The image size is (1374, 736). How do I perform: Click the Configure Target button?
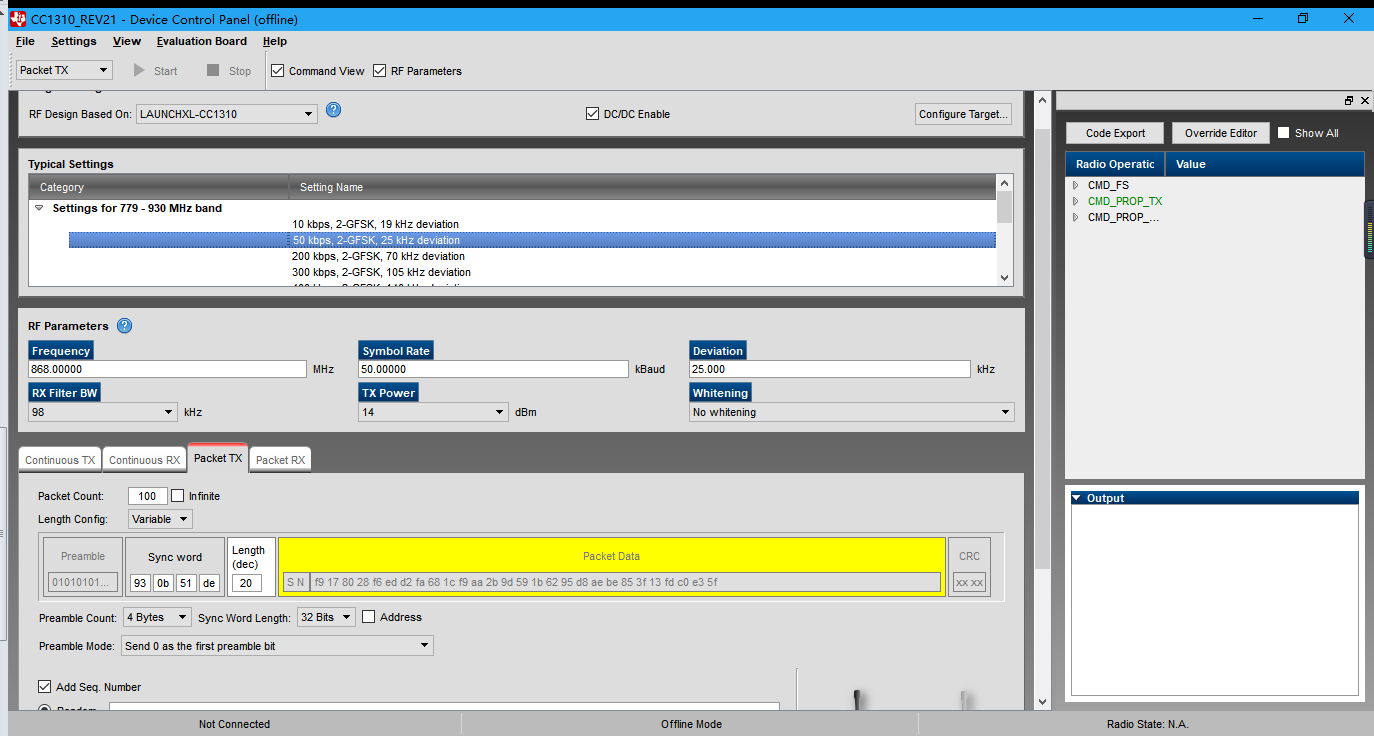tap(963, 114)
